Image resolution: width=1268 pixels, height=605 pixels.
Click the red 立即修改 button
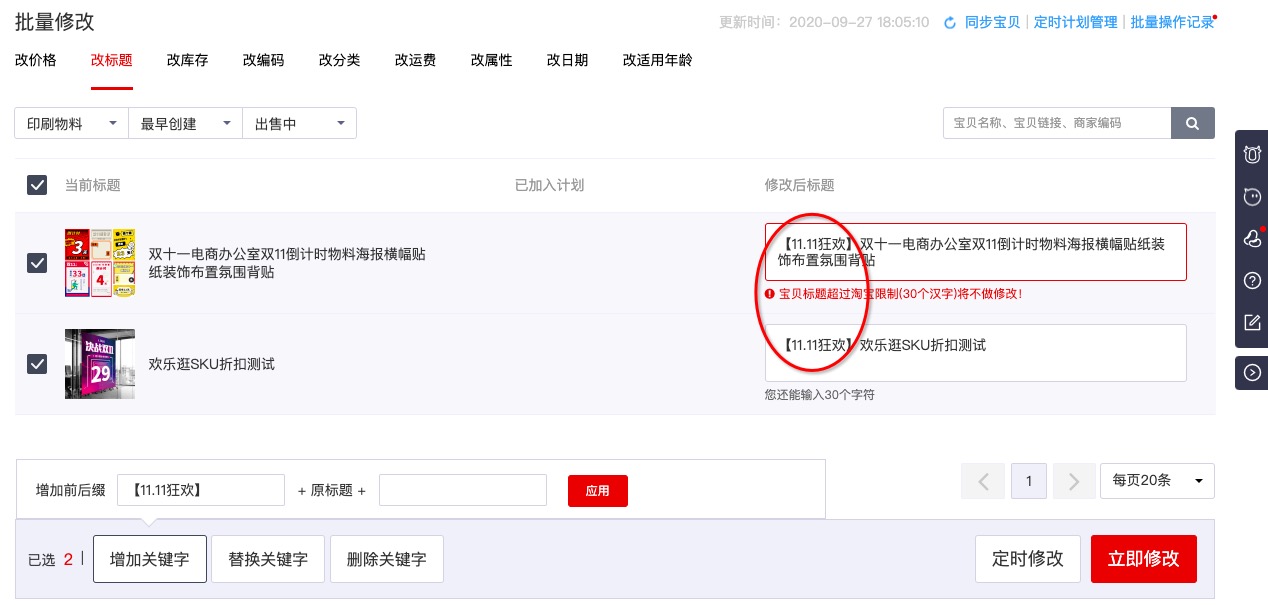coord(1143,559)
